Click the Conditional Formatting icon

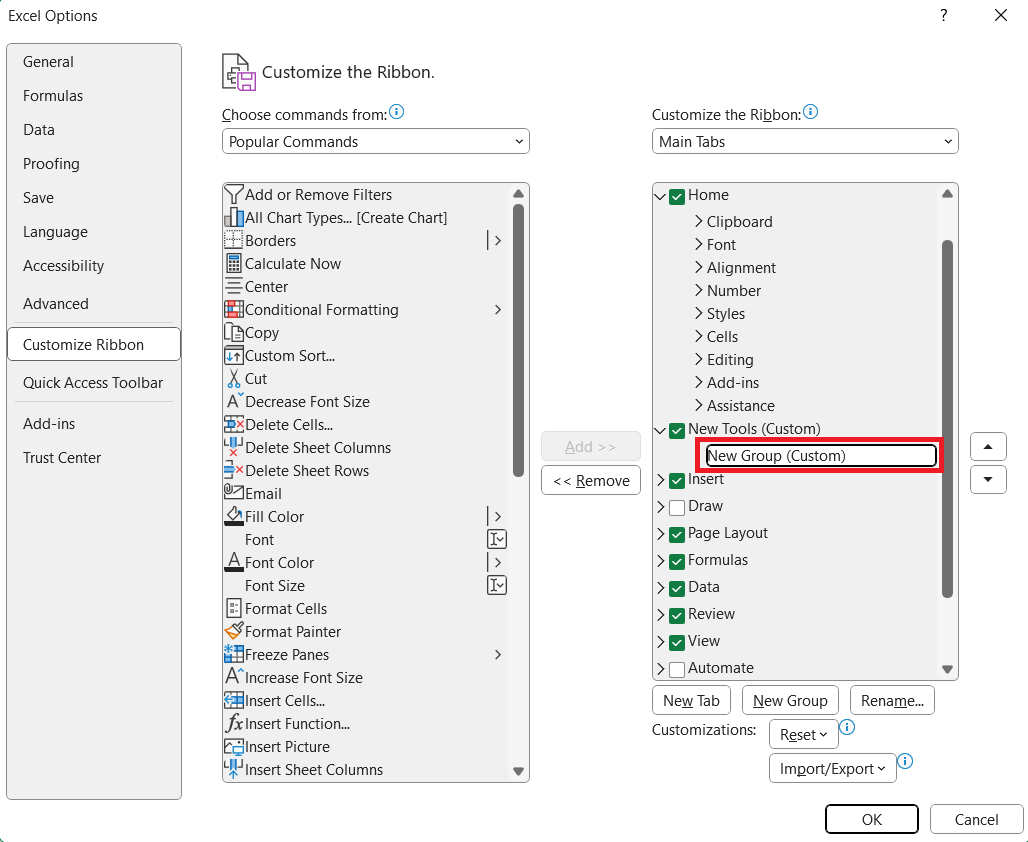[233, 310]
